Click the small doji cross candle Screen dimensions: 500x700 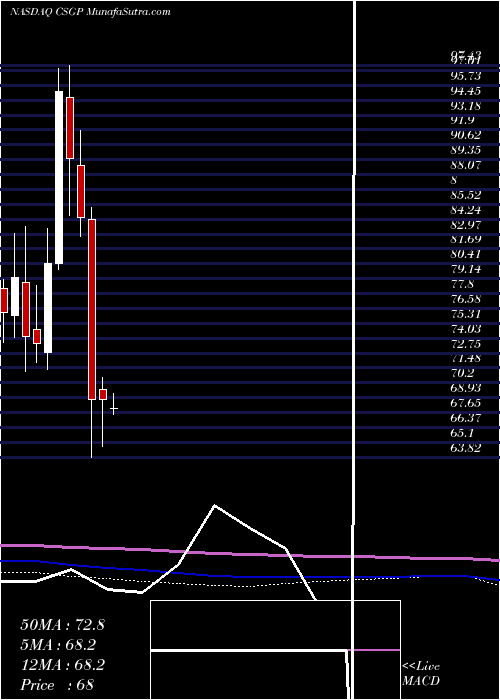point(114,408)
